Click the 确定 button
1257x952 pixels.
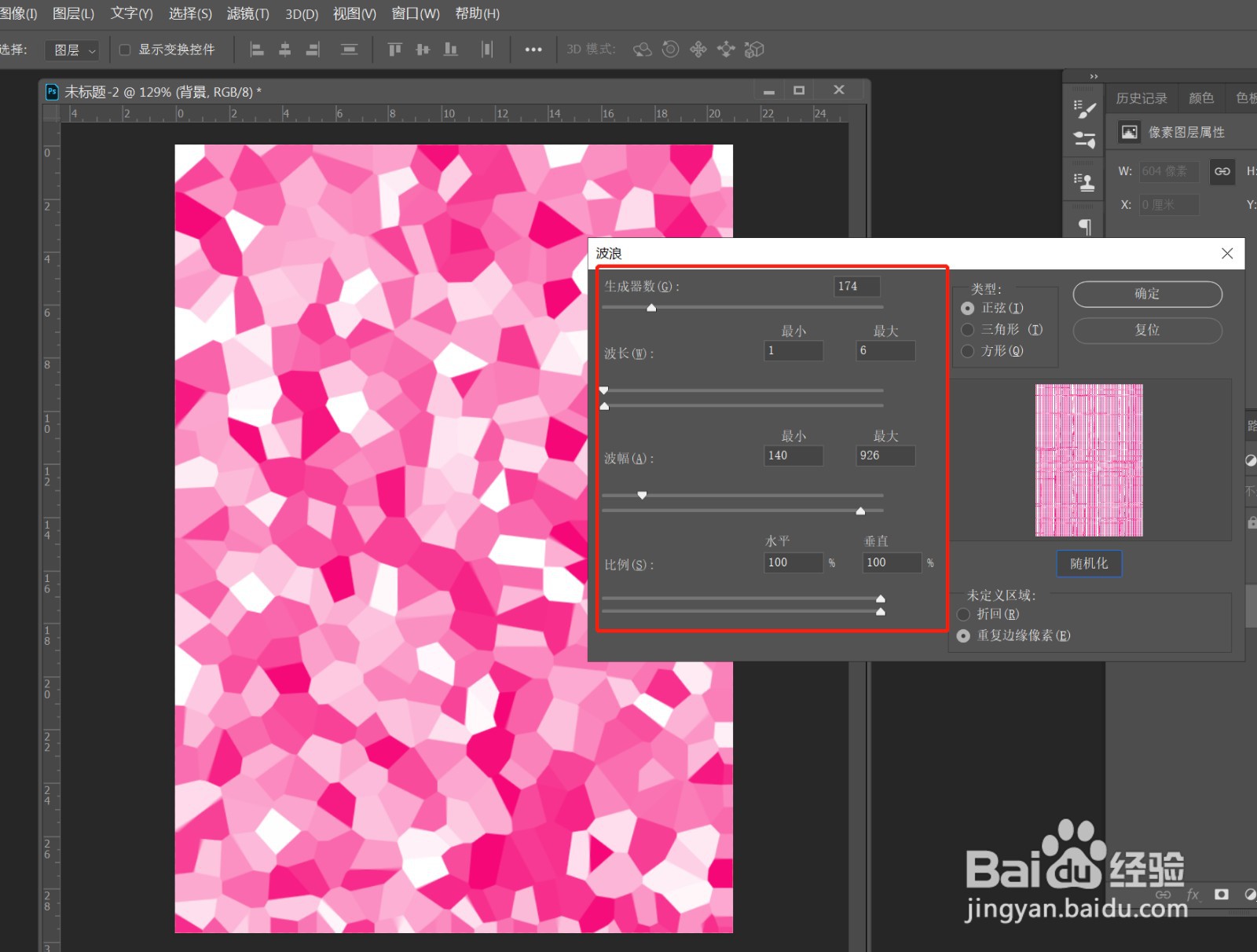point(1147,294)
